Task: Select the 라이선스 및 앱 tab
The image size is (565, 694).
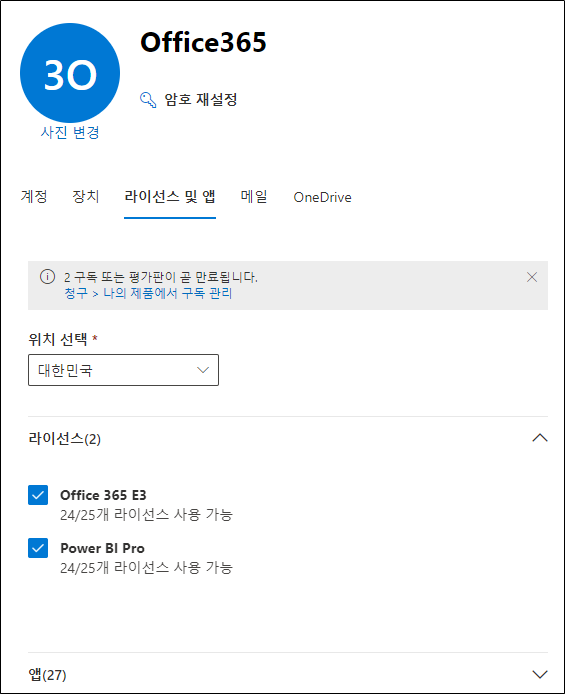Action: [170, 197]
